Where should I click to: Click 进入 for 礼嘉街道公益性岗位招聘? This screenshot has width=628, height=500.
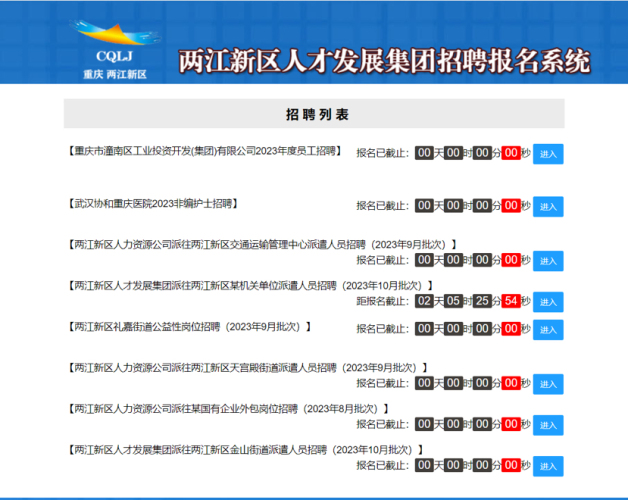click(548, 330)
